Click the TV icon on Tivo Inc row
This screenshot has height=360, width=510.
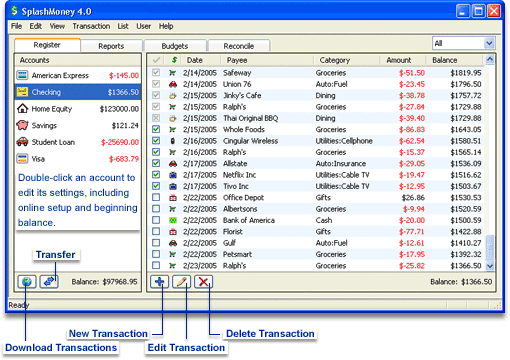172,186
